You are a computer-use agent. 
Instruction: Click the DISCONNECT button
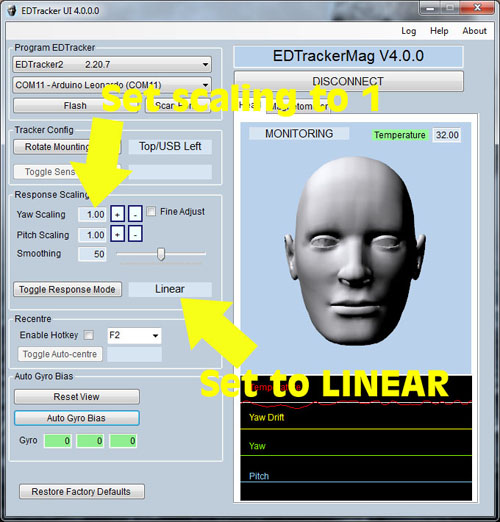click(348, 81)
